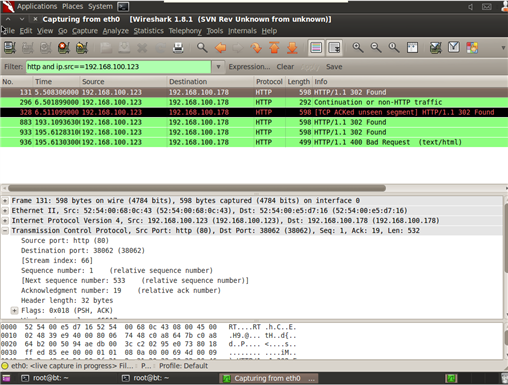Open the display filter history dropdown
Viewport: 508px width, 385px height.
(218, 67)
